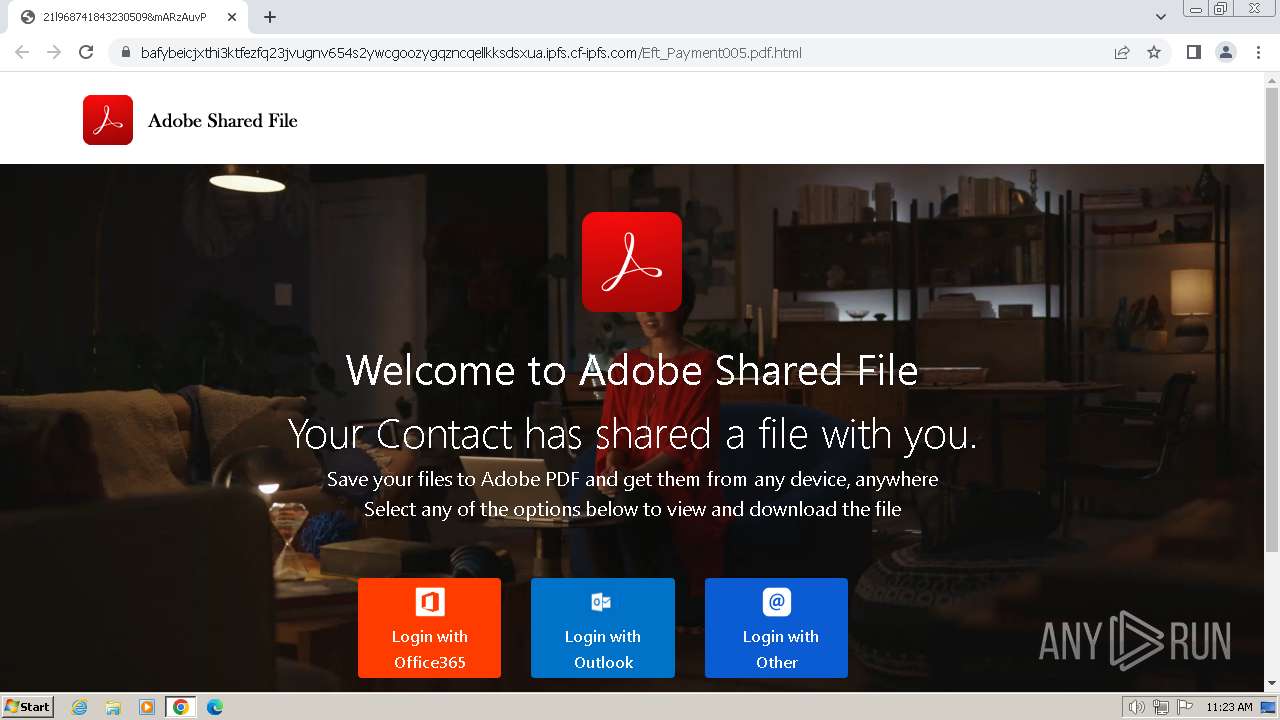The height and width of the screenshot is (720, 1280).
Task: Click the Office365 logo icon
Action: coord(430,602)
